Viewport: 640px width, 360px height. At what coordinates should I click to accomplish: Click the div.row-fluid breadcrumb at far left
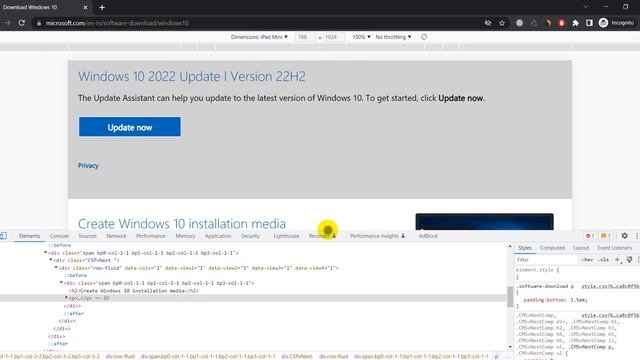(x=120, y=356)
